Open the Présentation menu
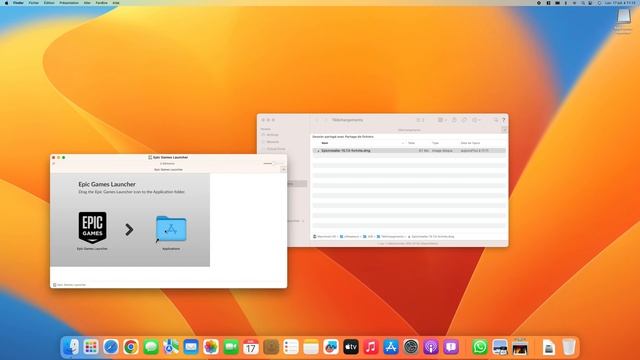 (69, 3)
